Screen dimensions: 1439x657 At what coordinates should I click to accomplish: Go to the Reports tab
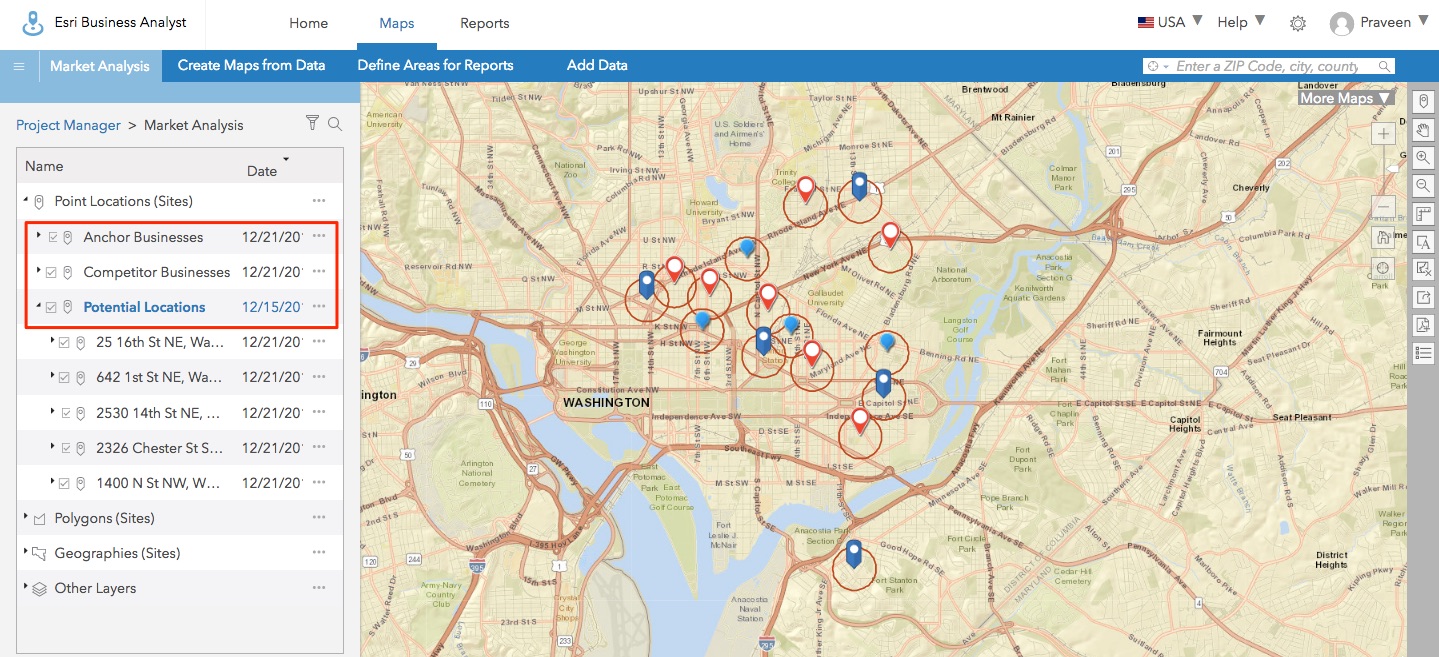pos(485,23)
